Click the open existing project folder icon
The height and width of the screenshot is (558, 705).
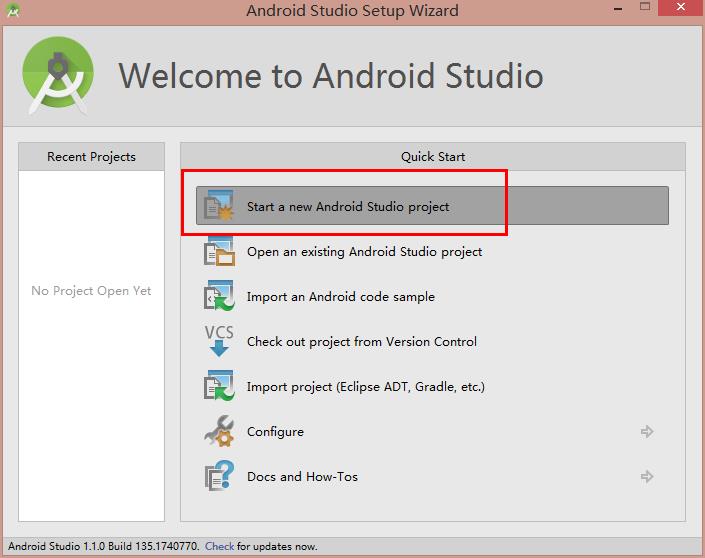coord(219,251)
